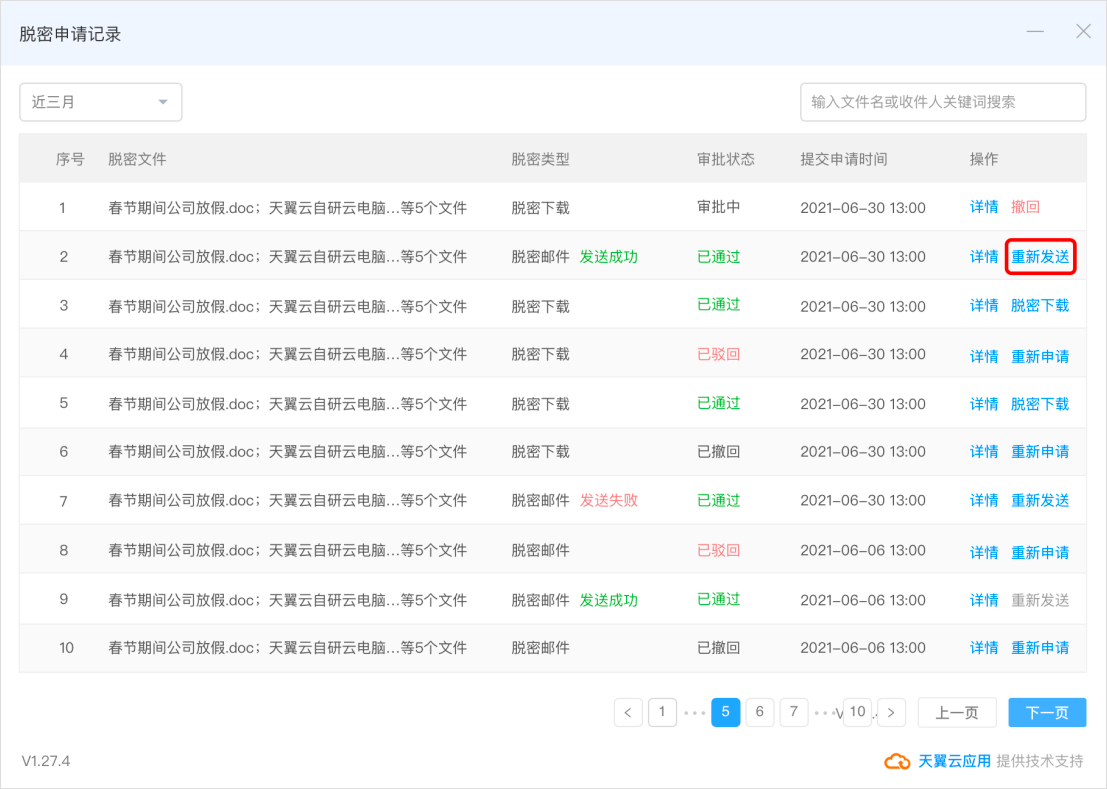Screen dimensions: 1107x789
Task: Click the highlighted 重新发送 link on row 2
Action: pyautogui.click(x=1040, y=256)
